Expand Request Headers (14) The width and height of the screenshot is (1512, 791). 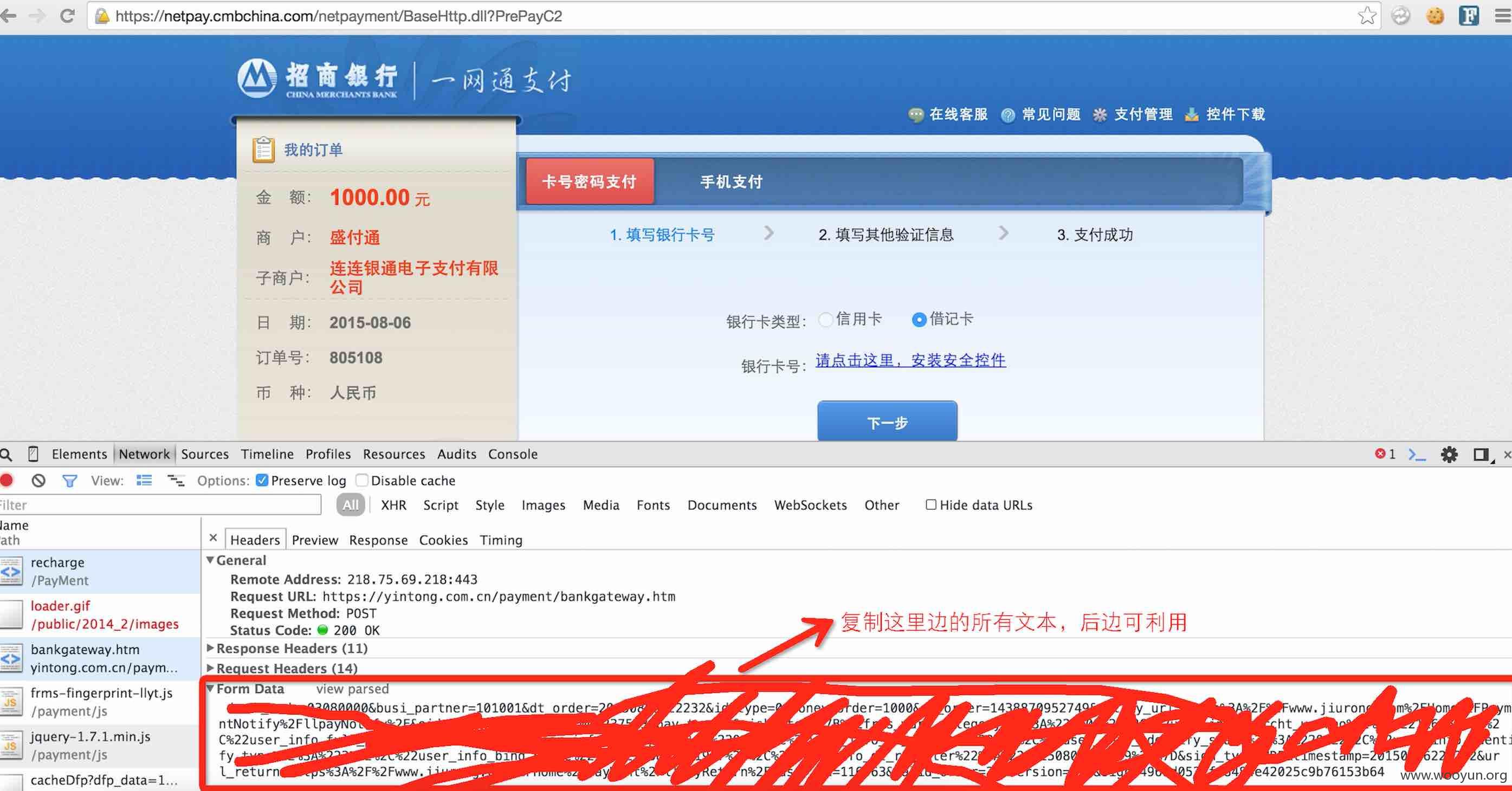(x=210, y=669)
